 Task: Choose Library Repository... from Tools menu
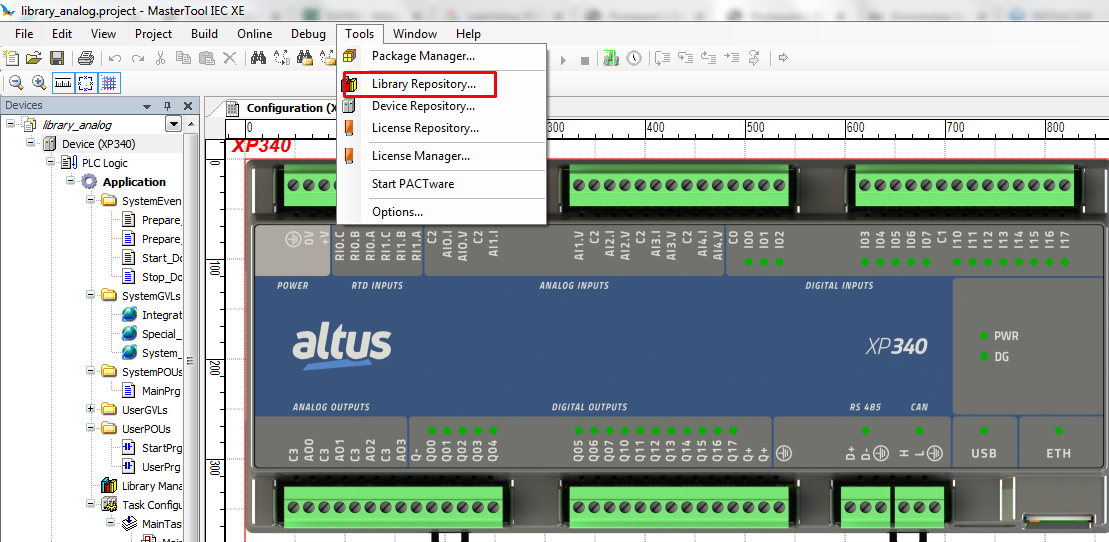coord(441,84)
